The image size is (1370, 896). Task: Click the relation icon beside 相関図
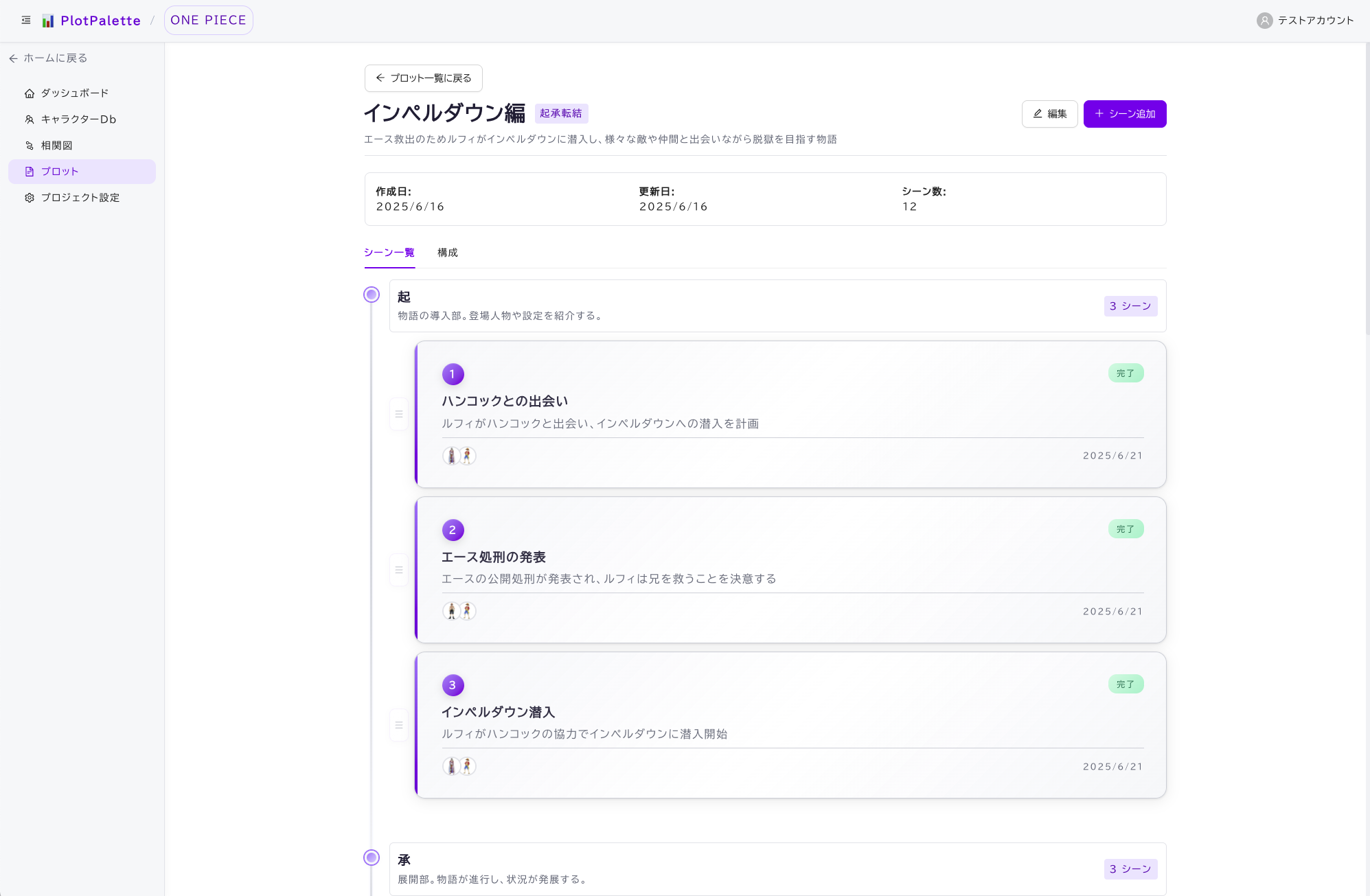(30, 146)
